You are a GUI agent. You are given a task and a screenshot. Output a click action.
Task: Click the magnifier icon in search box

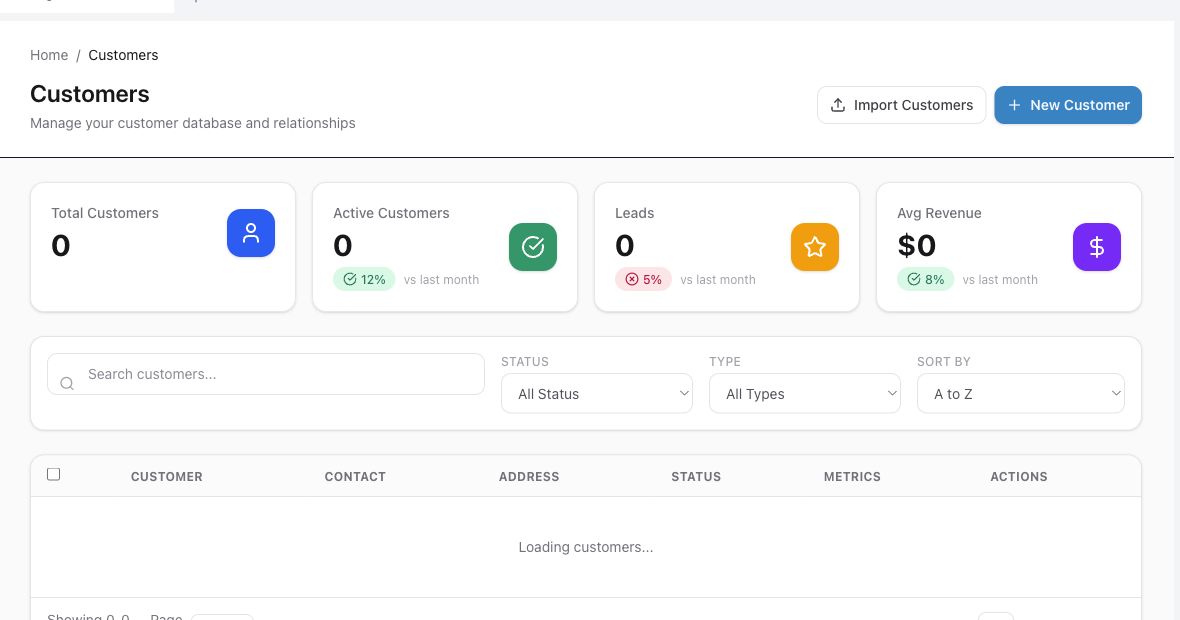tap(67, 384)
